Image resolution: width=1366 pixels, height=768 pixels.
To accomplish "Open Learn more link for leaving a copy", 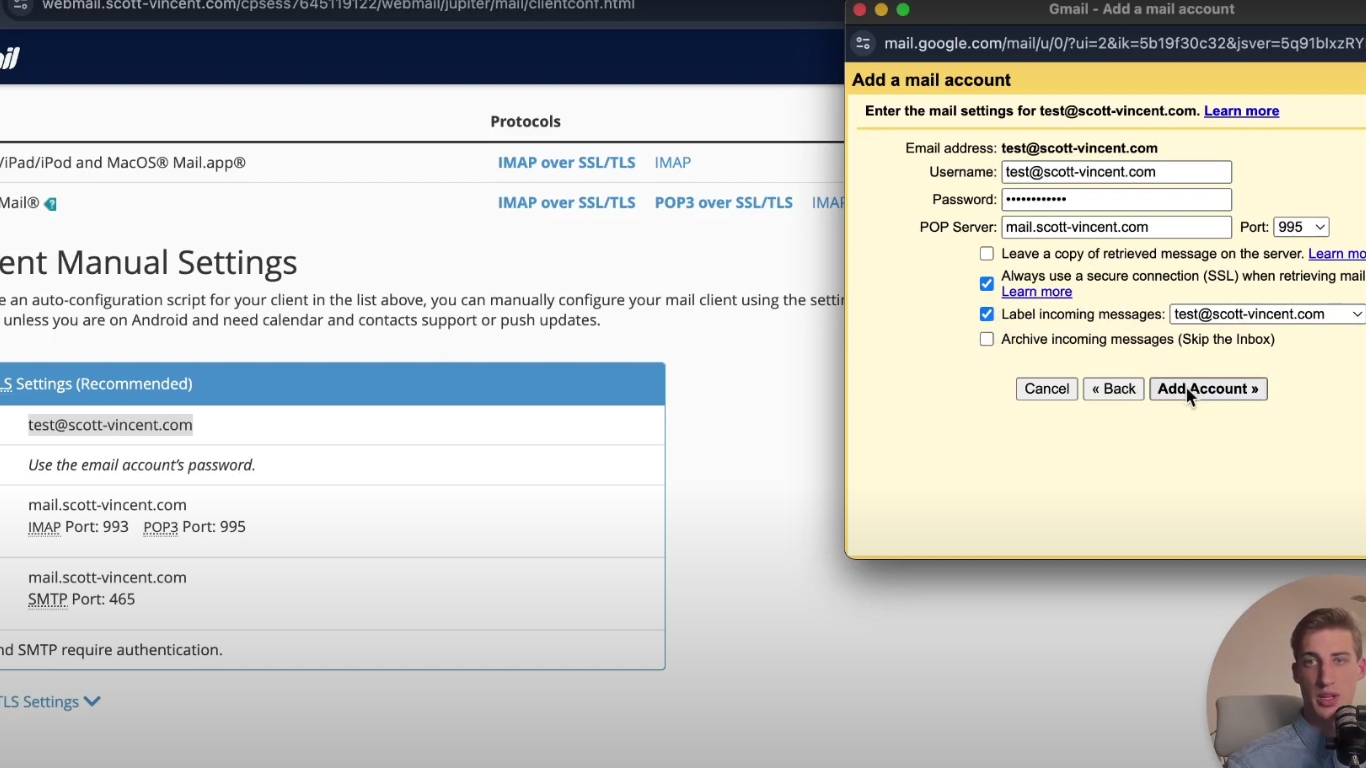I will point(1337,254).
